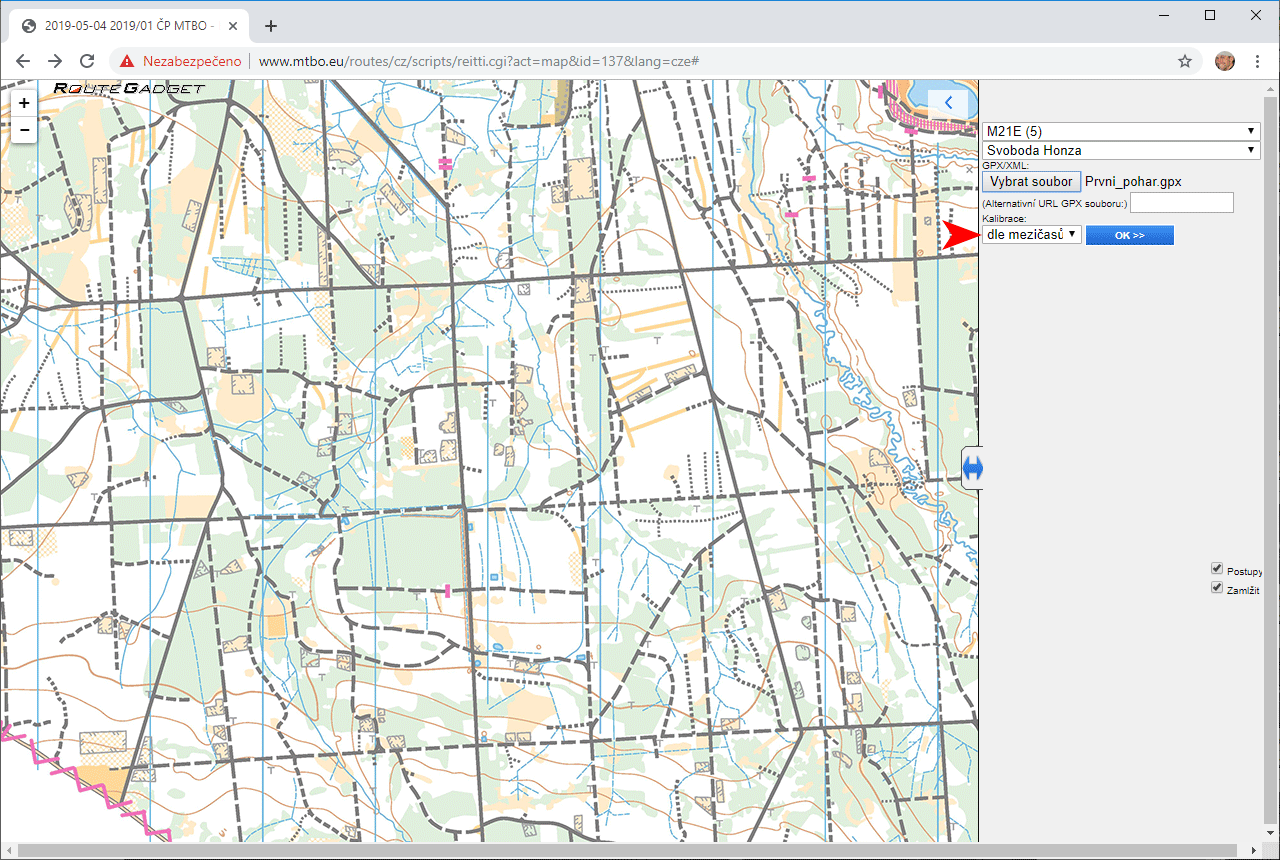Open the Svoboda Honza competitor dropdown
Viewport: 1280px width, 860px height.
pyautogui.click(x=1121, y=150)
